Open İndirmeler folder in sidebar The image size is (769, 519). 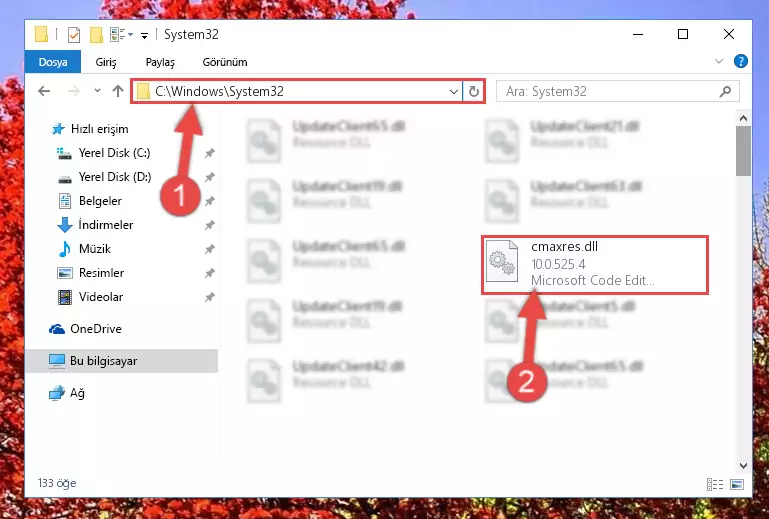(95, 225)
